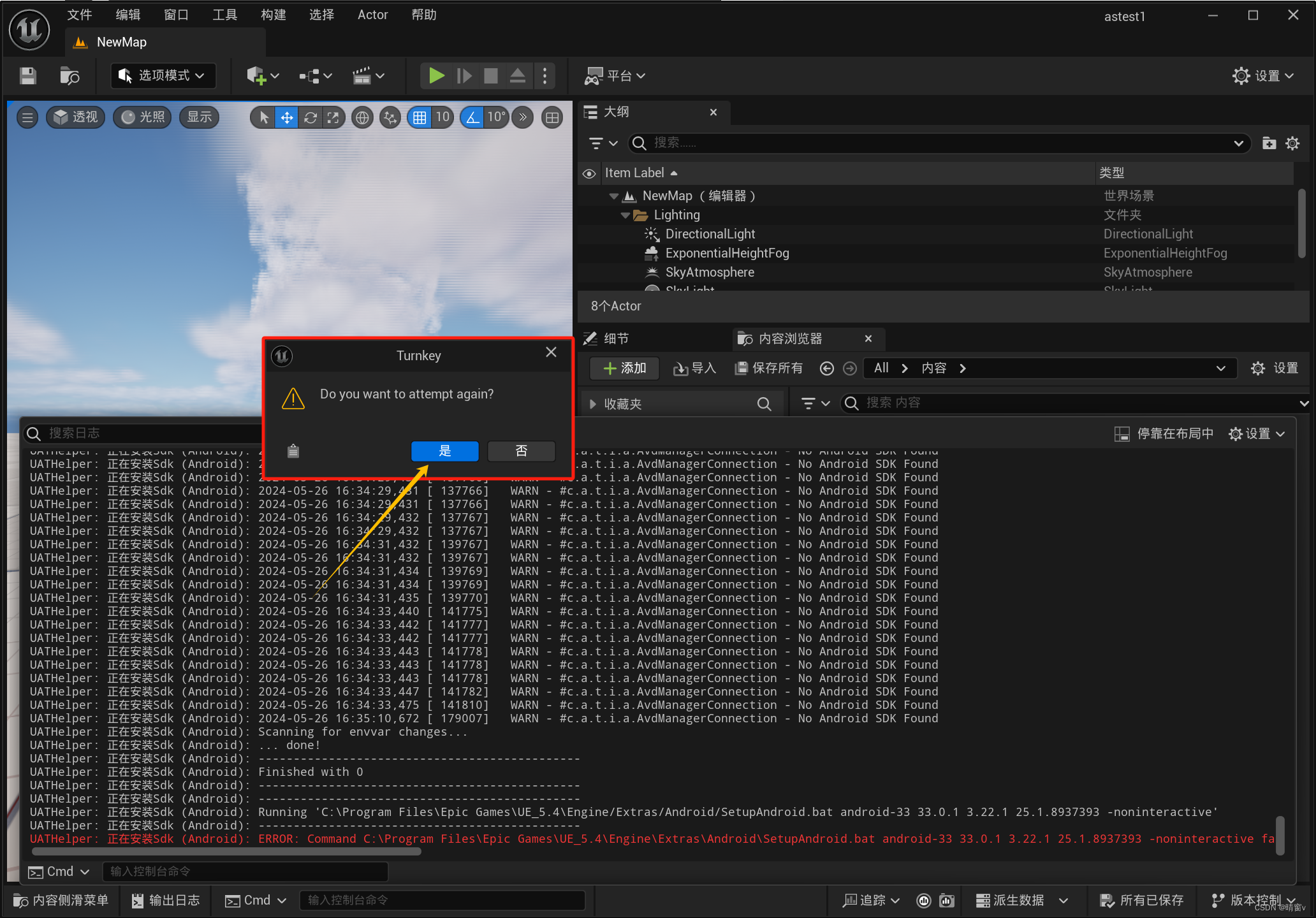Toggle actor visibility eye in the outliner
Image resolution: width=1316 pixels, height=918 pixels.
point(589,173)
